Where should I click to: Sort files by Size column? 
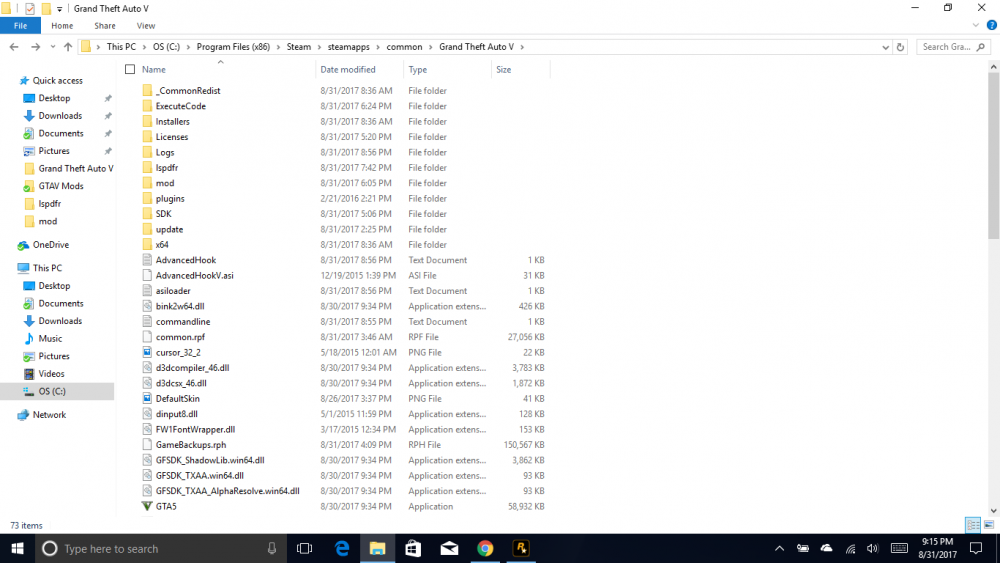tap(504, 69)
